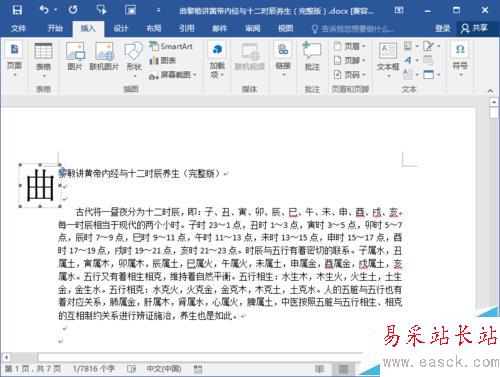Open the Footer (页脚) dropdown
Screen dimensions: 500x377
(350, 60)
